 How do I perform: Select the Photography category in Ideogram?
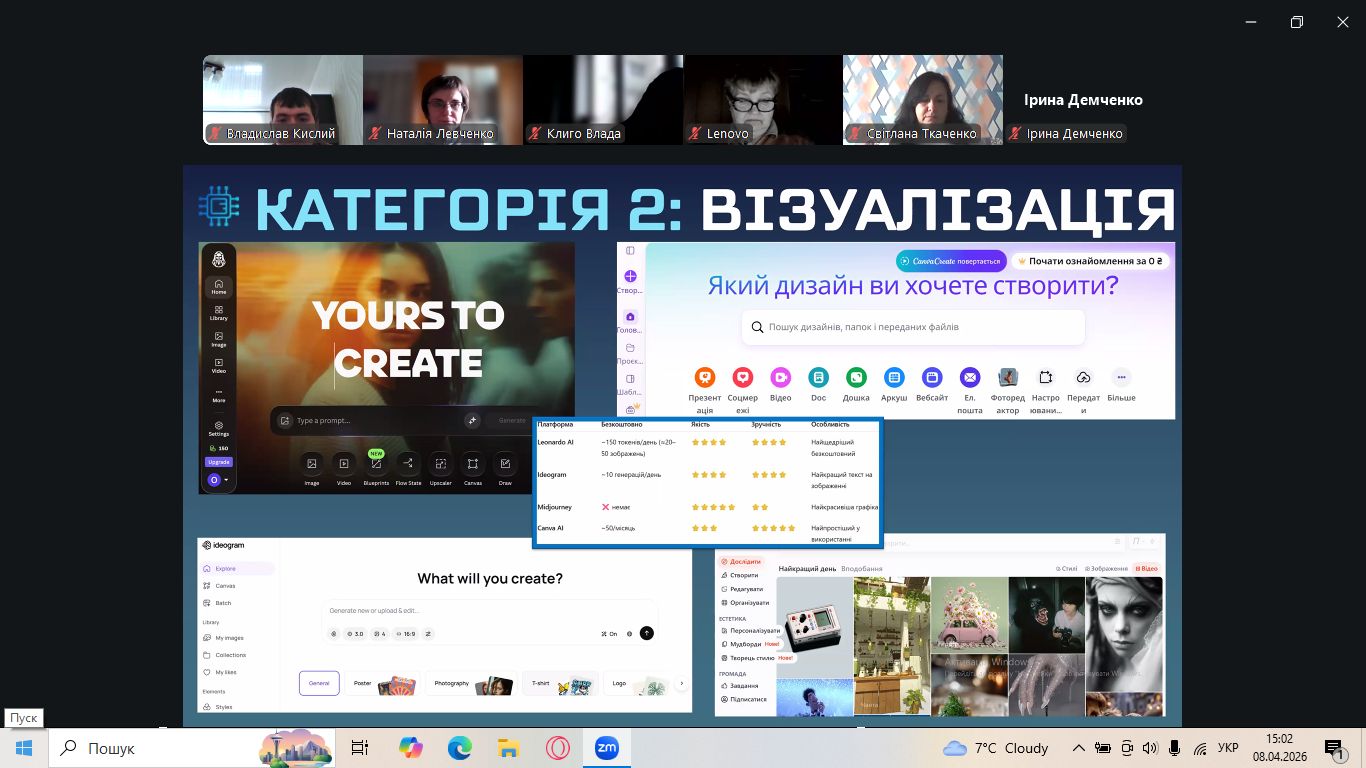tap(472, 683)
